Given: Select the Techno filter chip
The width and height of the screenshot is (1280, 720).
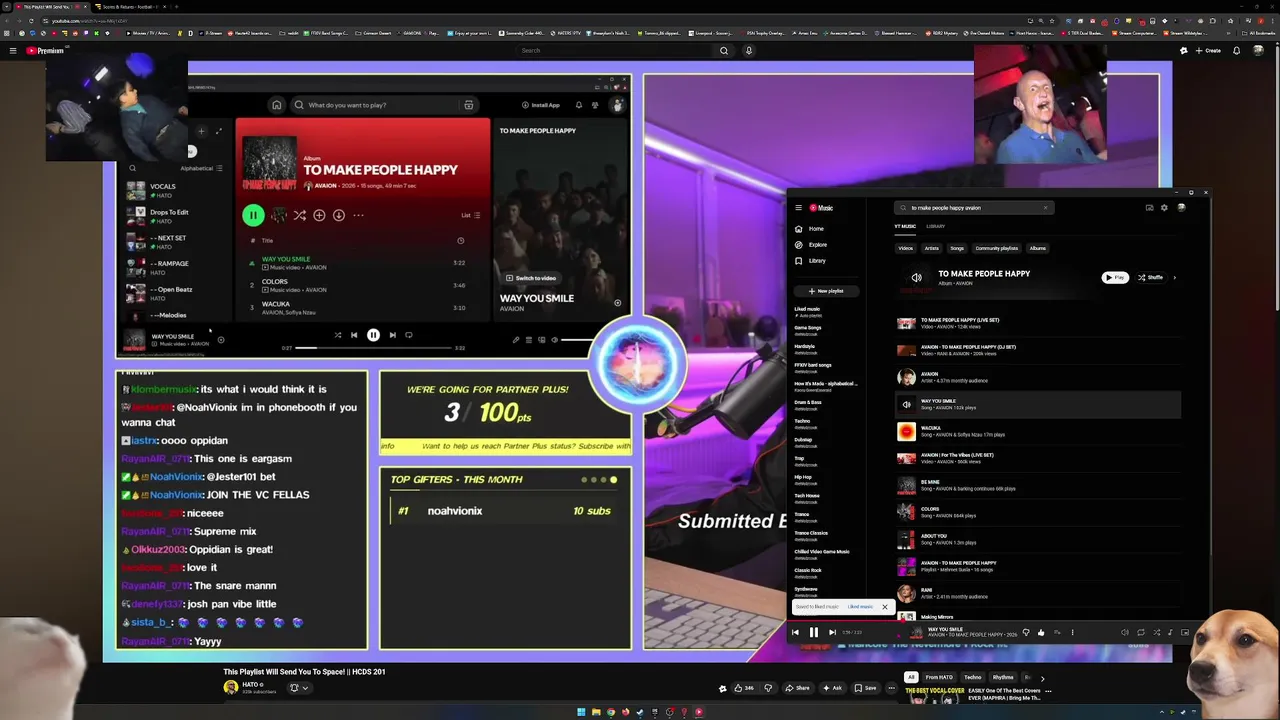Looking at the screenshot, I should point(972,677).
